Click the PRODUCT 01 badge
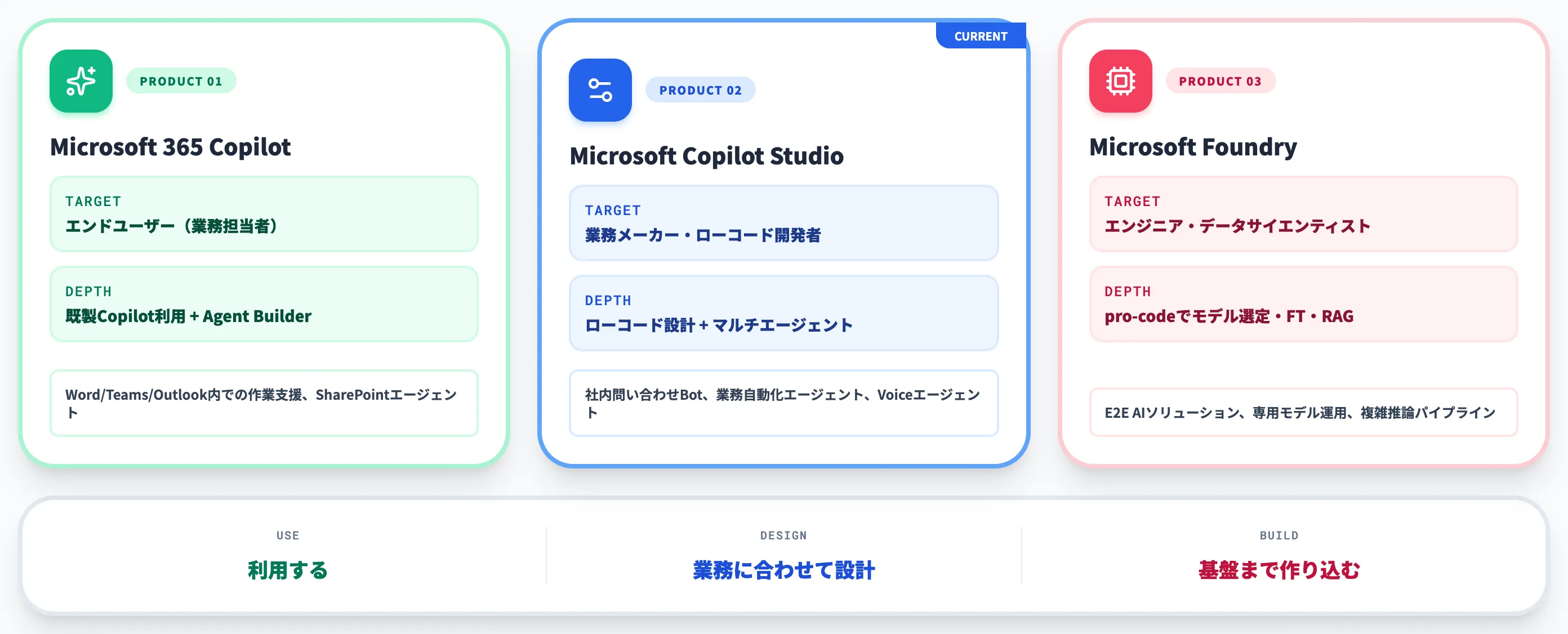Image resolution: width=1568 pixels, height=634 pixels. click(x=181, y=81)
